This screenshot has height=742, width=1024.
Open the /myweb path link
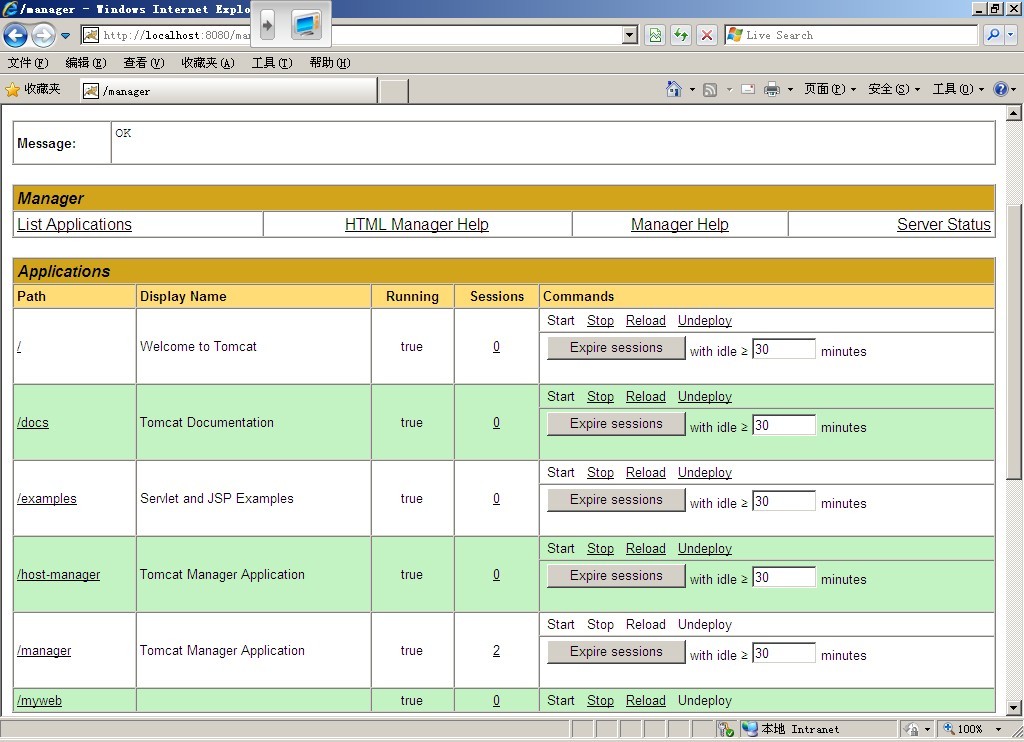pyautogui.click(x=39, y=701)
